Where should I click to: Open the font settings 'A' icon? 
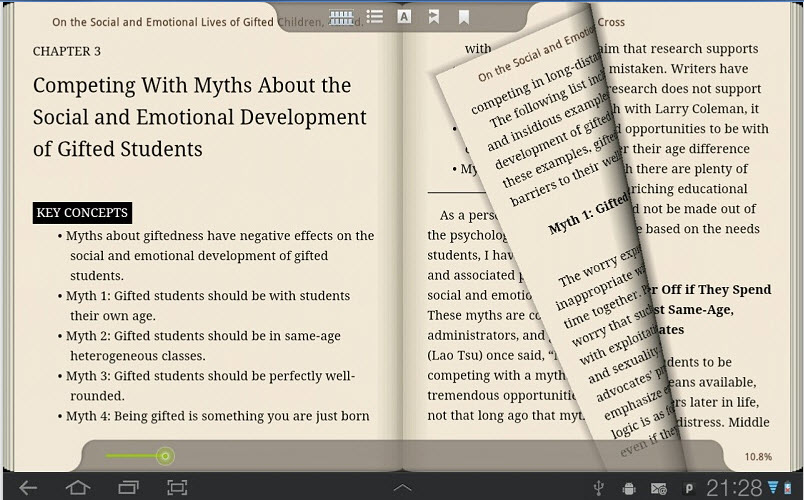click(404, 17)
